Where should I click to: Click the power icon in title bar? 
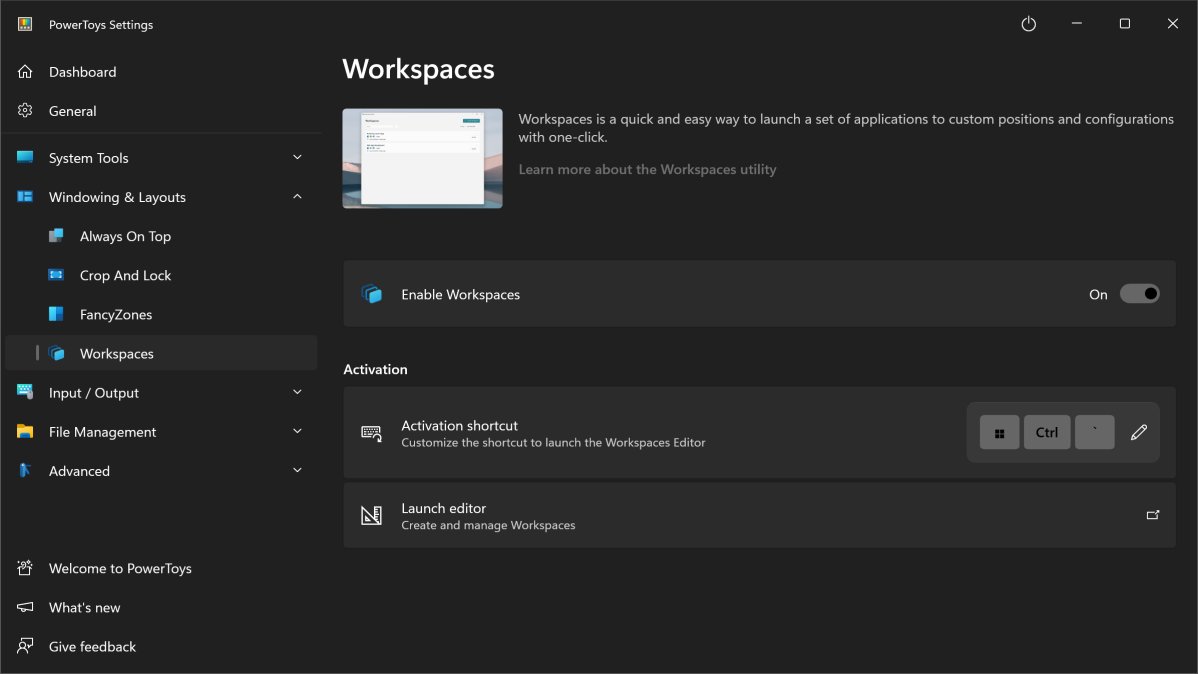click(1028, 24)
